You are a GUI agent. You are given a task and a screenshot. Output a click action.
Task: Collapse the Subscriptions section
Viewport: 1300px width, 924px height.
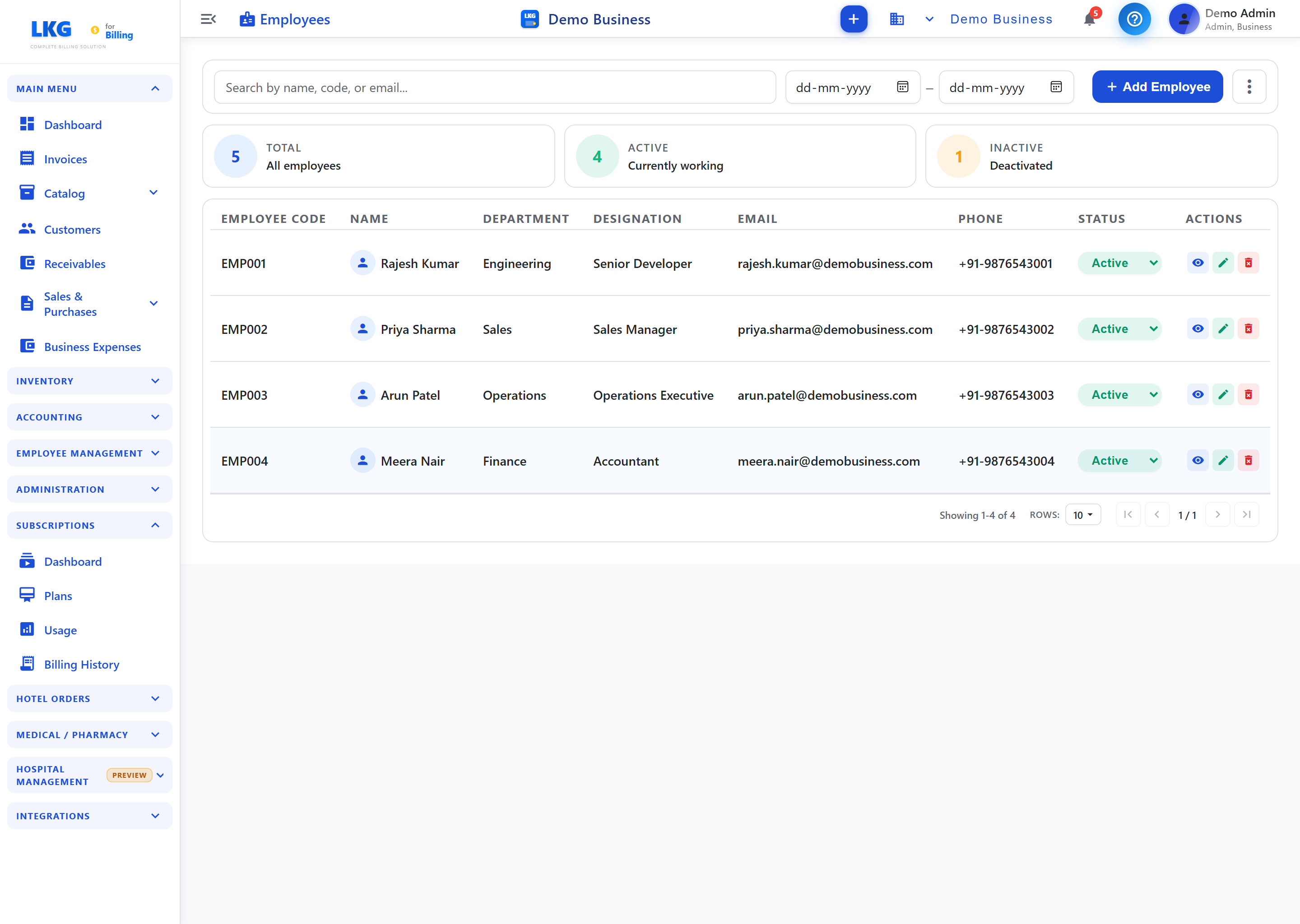(x=89, y=525)
